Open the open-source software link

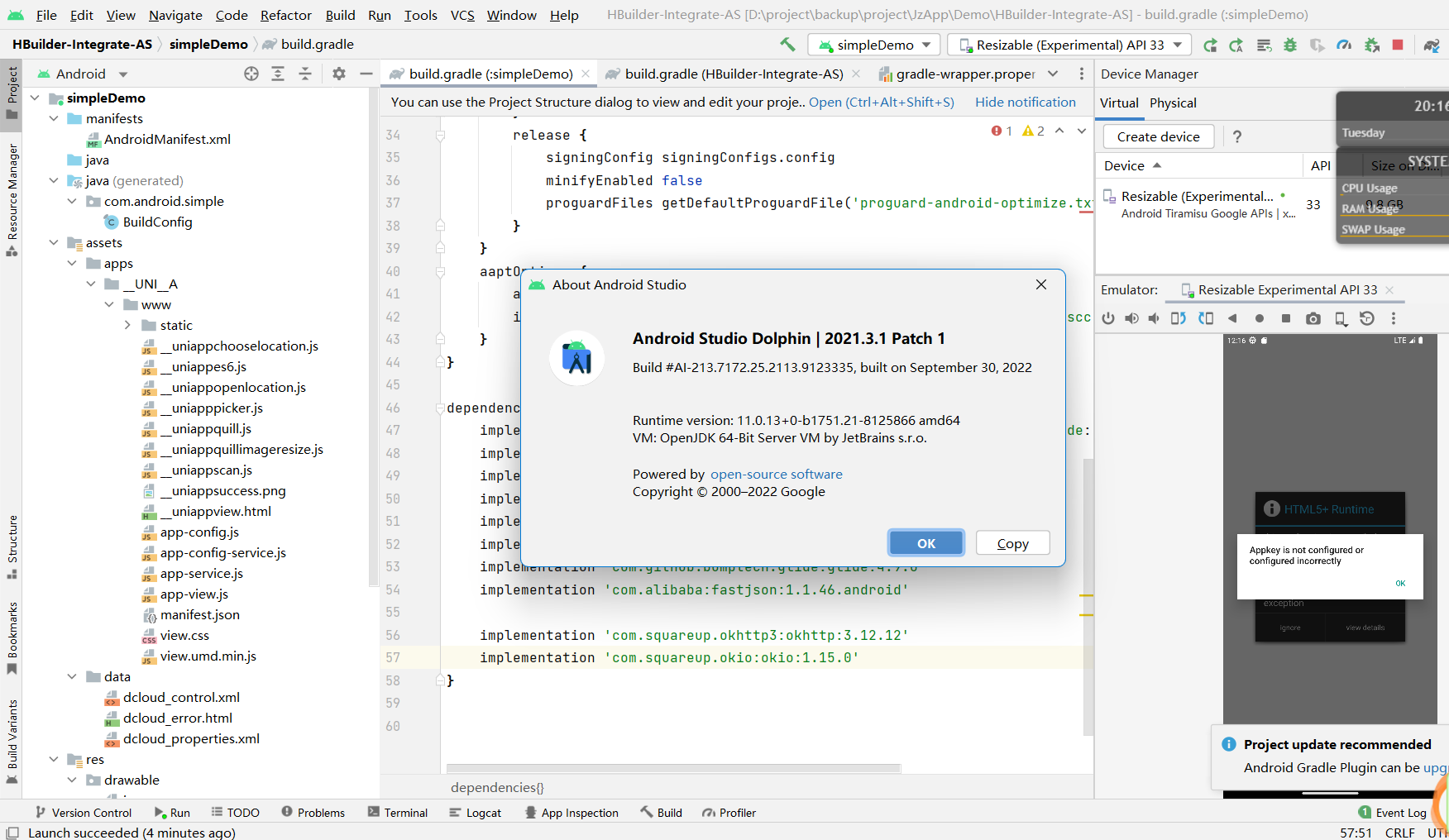pos(777,474)
